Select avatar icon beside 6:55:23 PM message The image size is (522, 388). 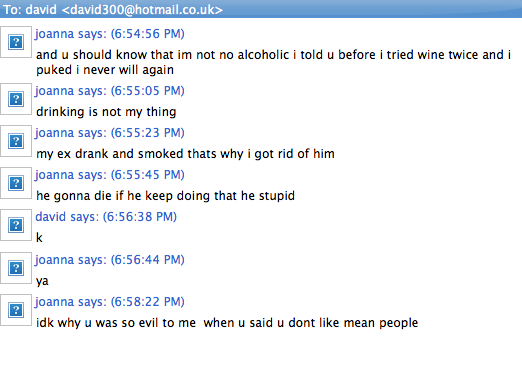16,141
